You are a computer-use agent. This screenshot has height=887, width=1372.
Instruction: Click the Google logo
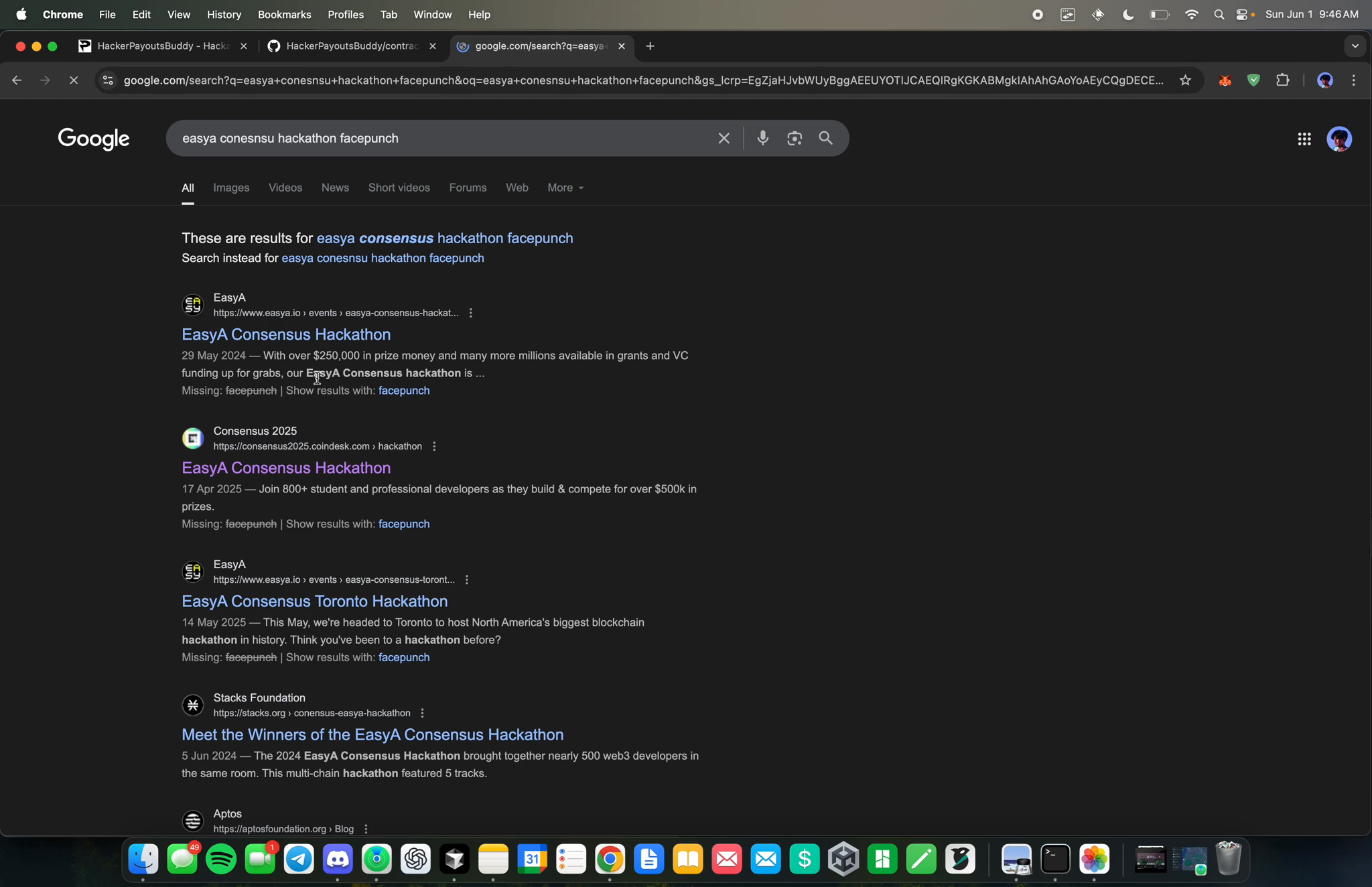tap(94, 139)
